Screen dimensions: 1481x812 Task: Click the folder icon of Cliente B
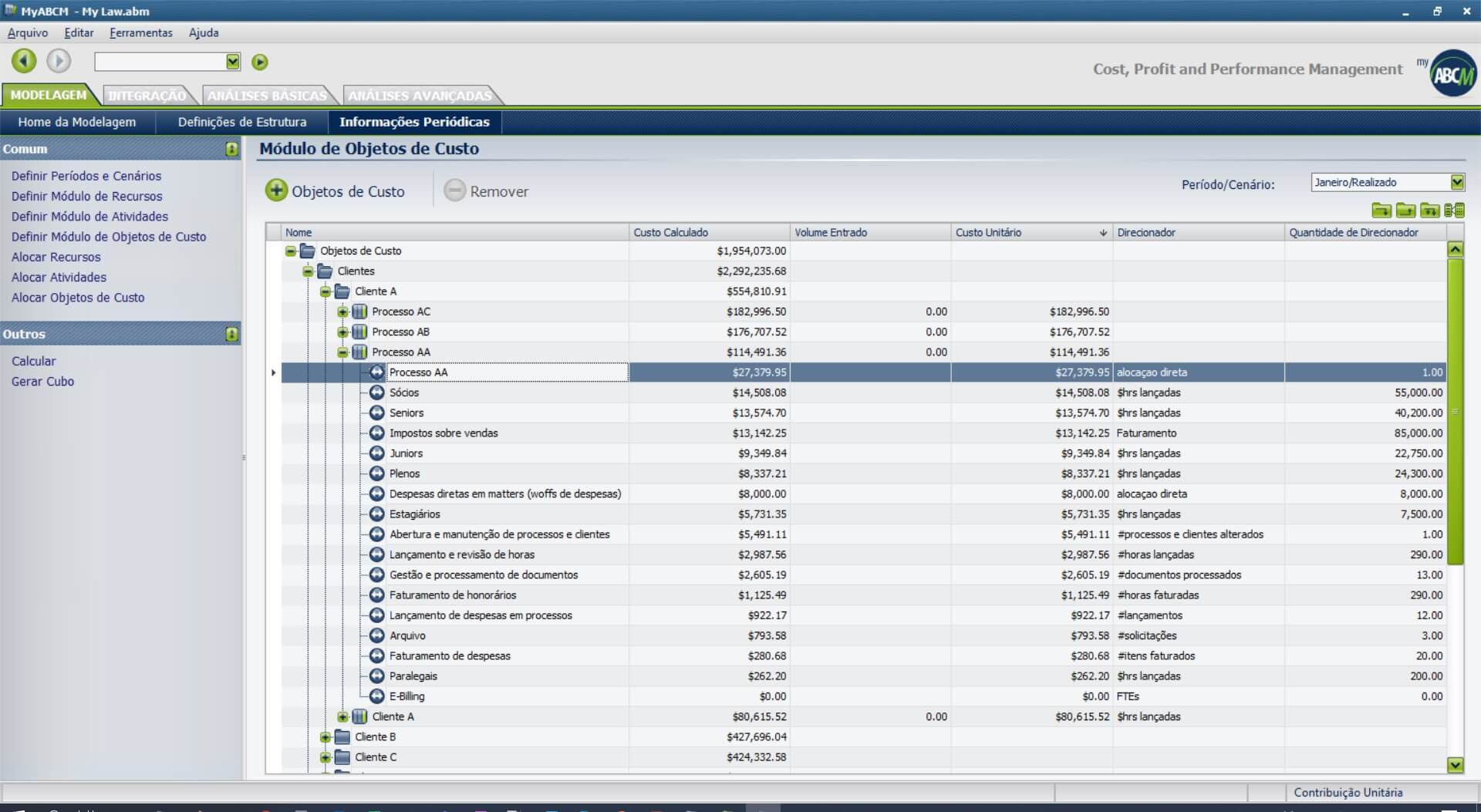pyautogui.click(x=342, y=736)
